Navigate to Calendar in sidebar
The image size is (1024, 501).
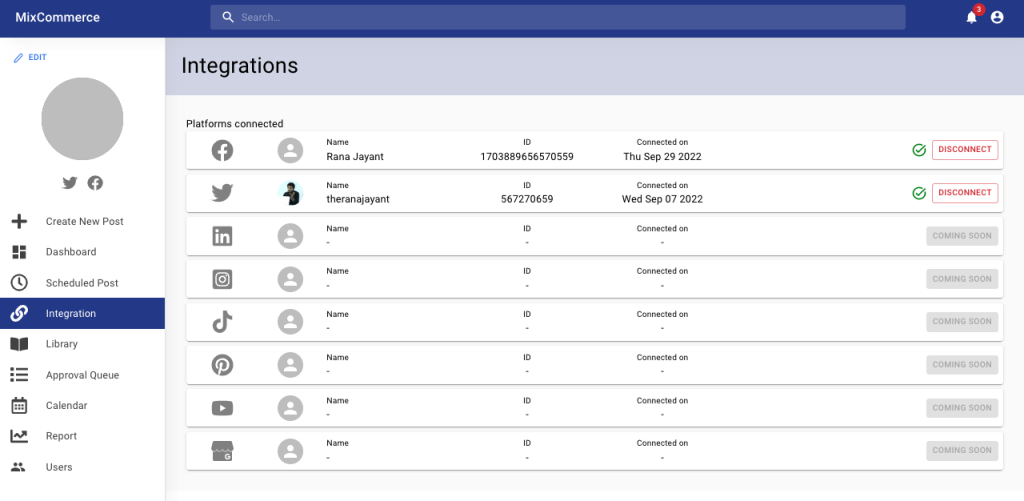pos(66,406)
